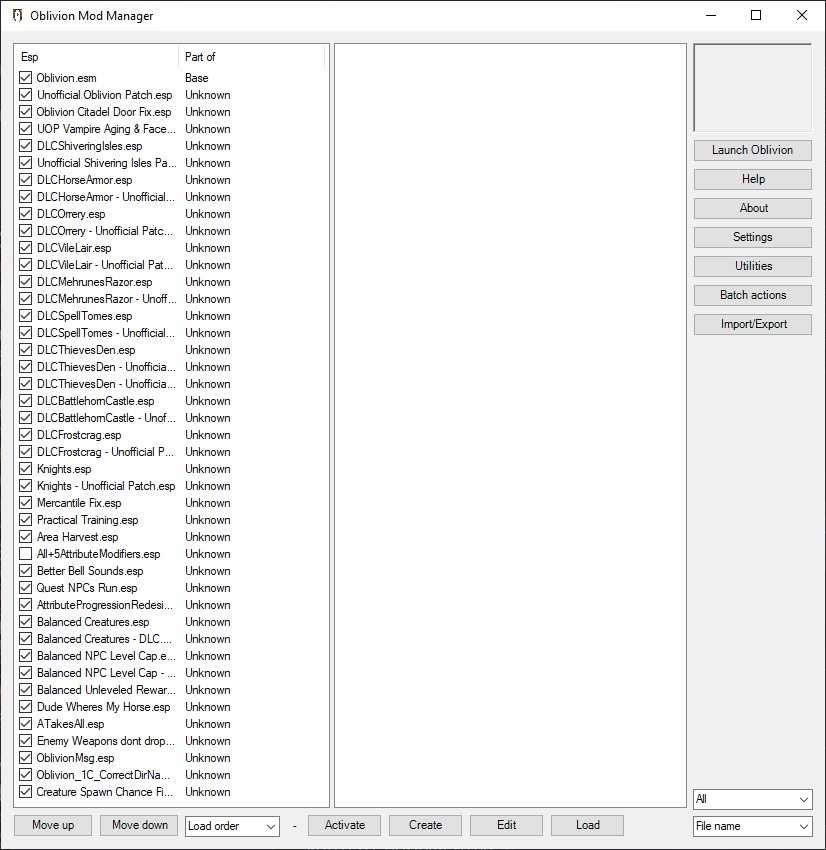The height and width of the screenshot is (850, 826).
Task: Click the Activate button
Action: tap(344, 825)
